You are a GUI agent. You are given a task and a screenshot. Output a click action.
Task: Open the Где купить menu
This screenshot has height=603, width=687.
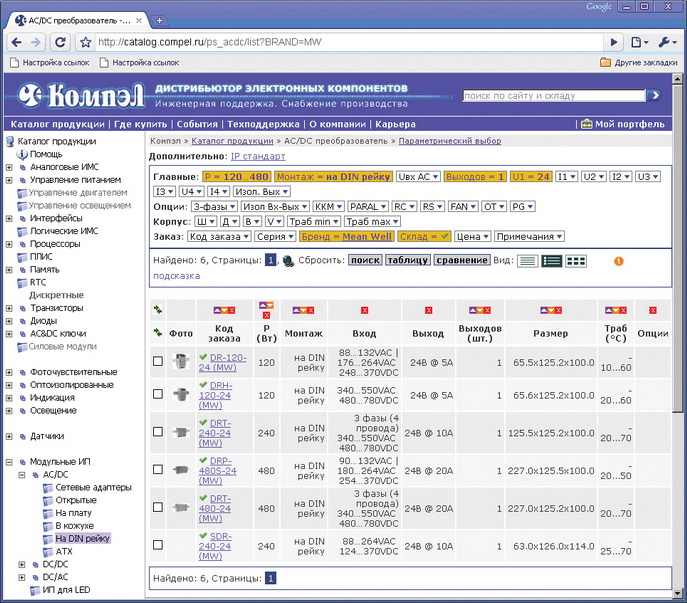[x=140, y=124]
